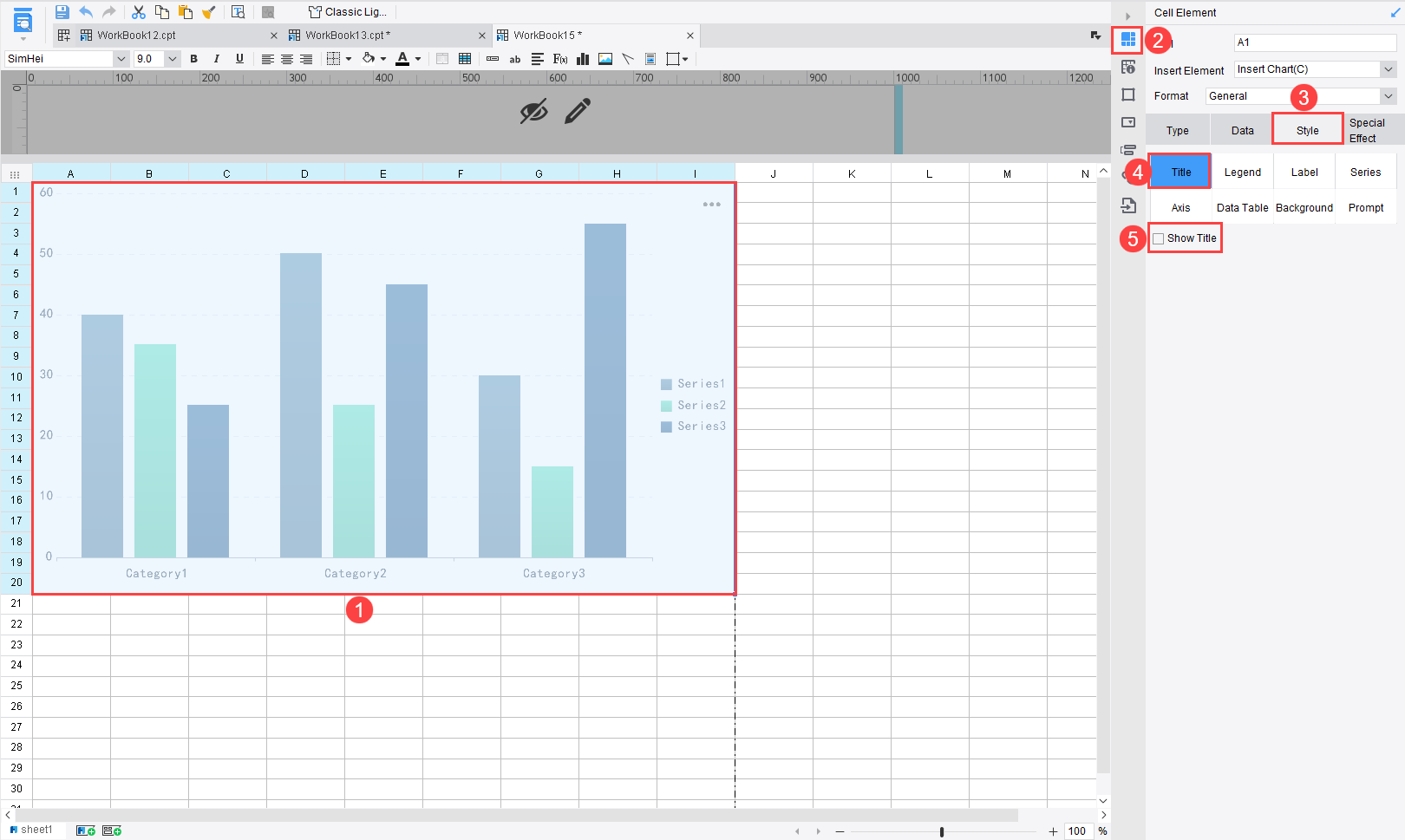Toggle italic formatting
The image size is (1405, 840).
point(216,59)
